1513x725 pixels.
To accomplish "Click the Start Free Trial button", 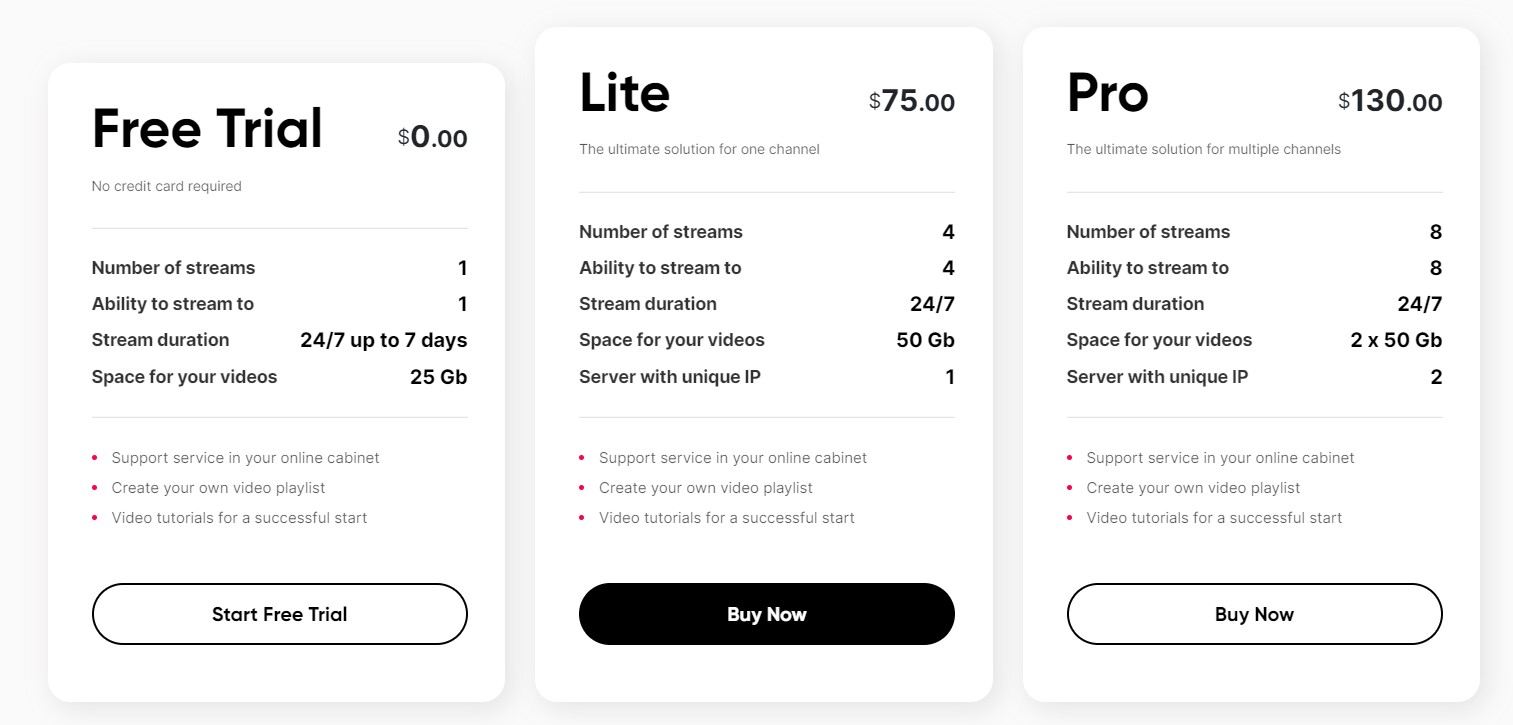I will [x=279, y=614].
